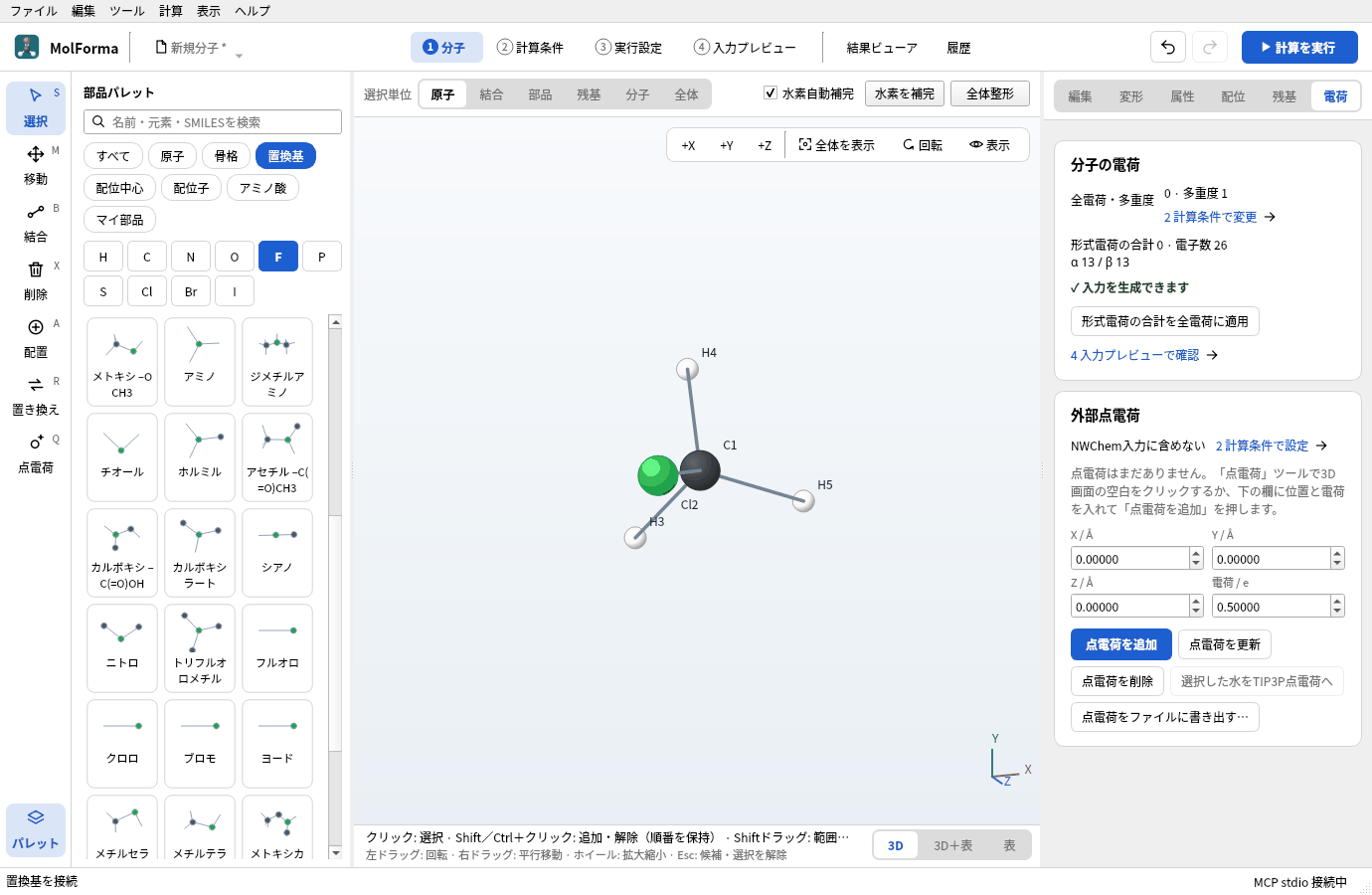The image size is (1372, 895).
Task: Activate the 配置 (place) tool
Action: coord(36,338)
